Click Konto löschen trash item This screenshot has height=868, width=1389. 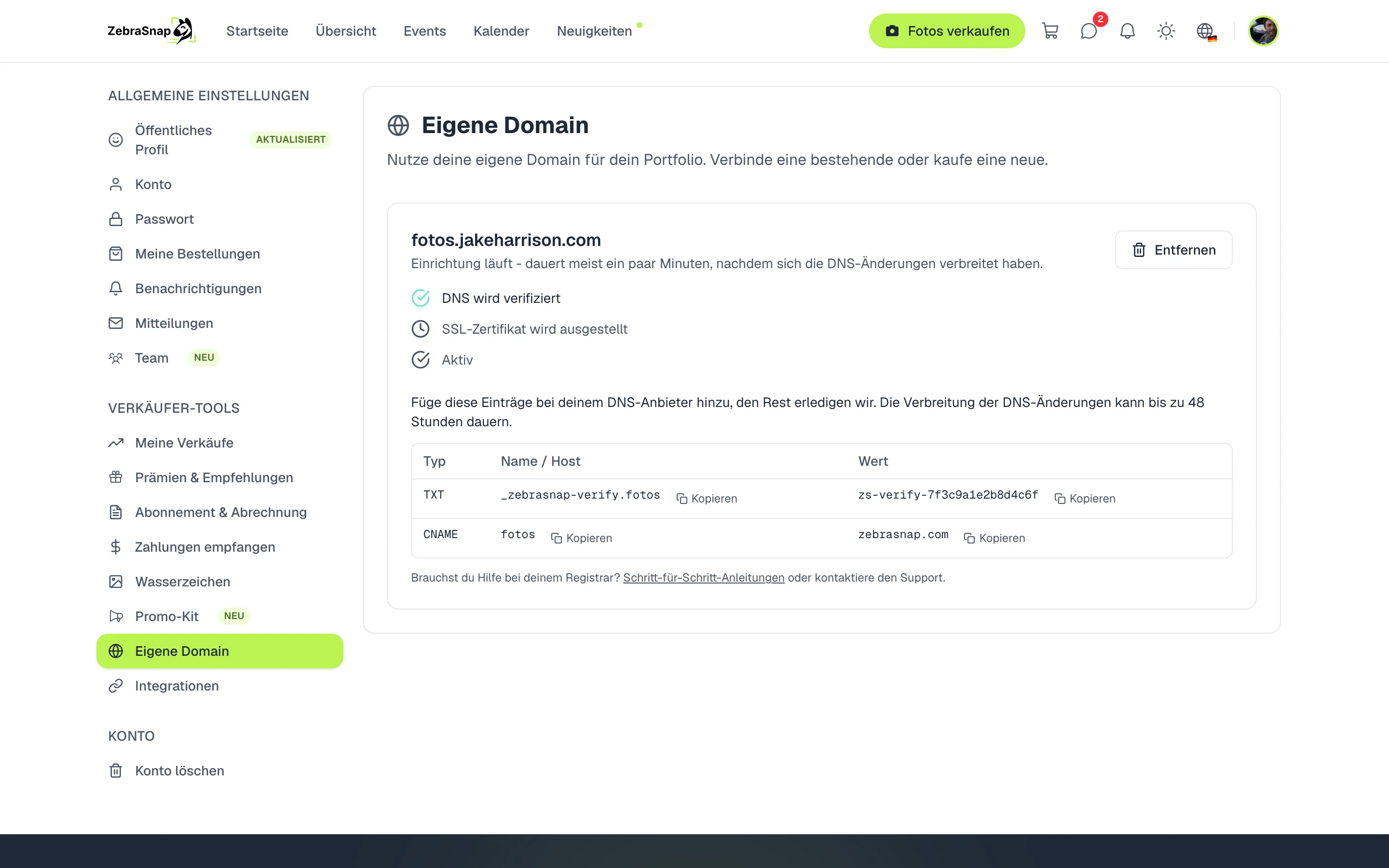[x=220, y=771]
